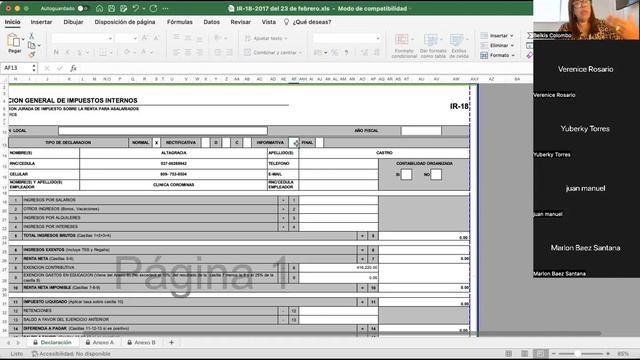Viewport: 640px width, 360px height.
Task: Click the fx insert function icon
Action: (x=73, y=68)
